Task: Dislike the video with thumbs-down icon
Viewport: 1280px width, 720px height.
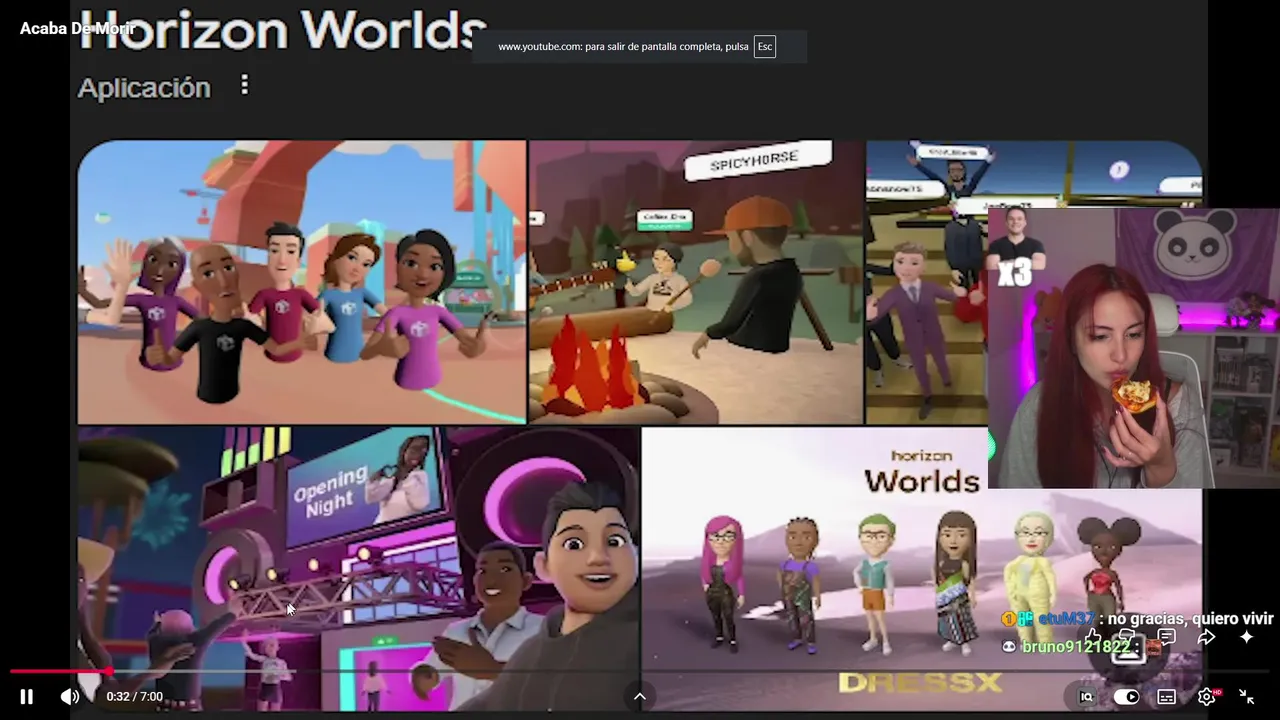Action: tap(1129, 637)
